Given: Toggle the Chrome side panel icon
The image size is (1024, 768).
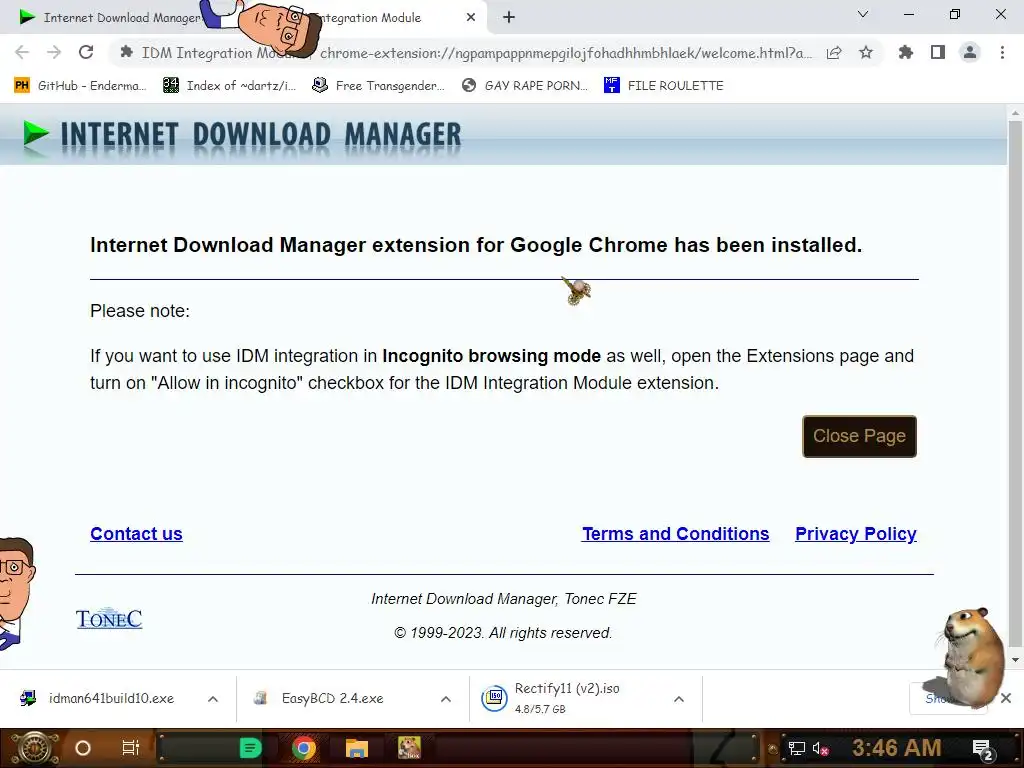Looking at the screenshot, I should pyautogui.click(x=938, y=52).
